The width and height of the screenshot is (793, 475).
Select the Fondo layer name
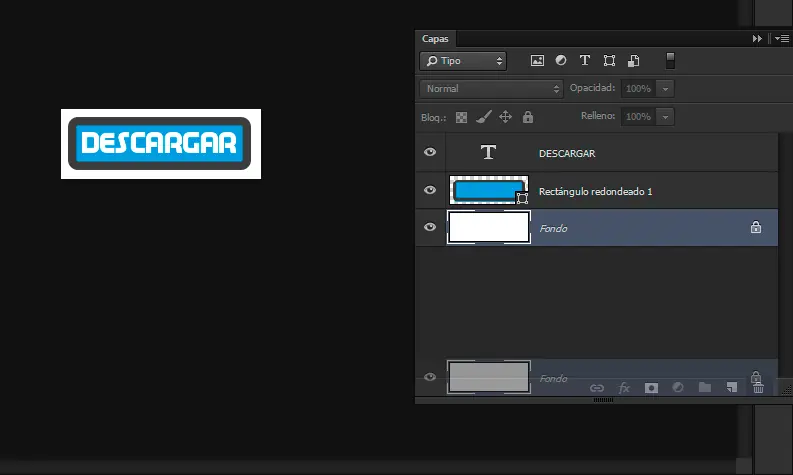(553, 229)
